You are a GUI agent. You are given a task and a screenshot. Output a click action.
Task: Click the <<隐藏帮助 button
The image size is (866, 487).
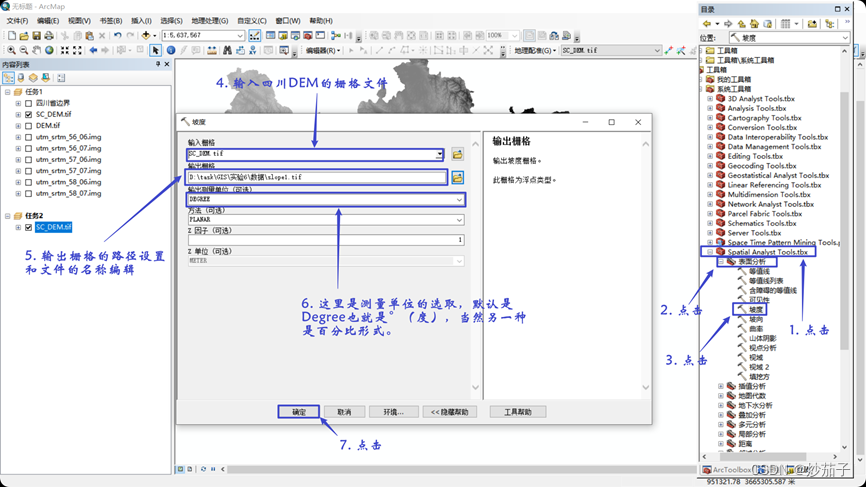pos(450,412)
